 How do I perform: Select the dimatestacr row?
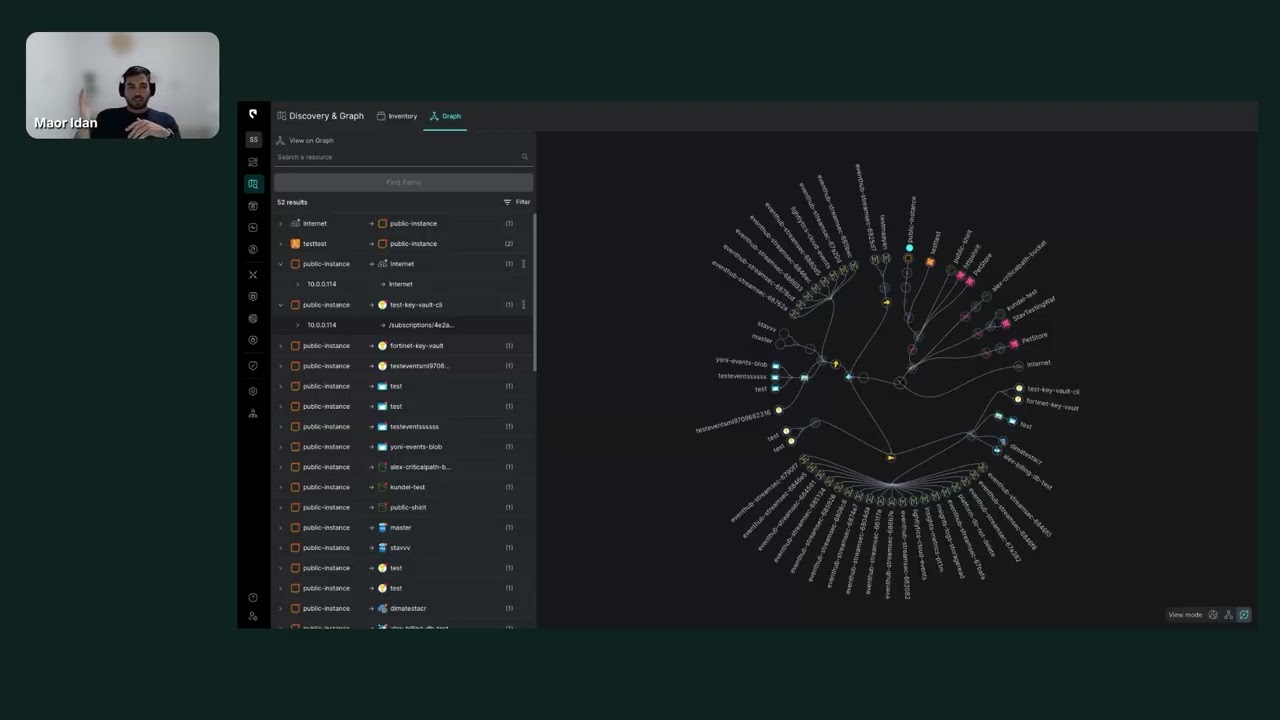403,608
